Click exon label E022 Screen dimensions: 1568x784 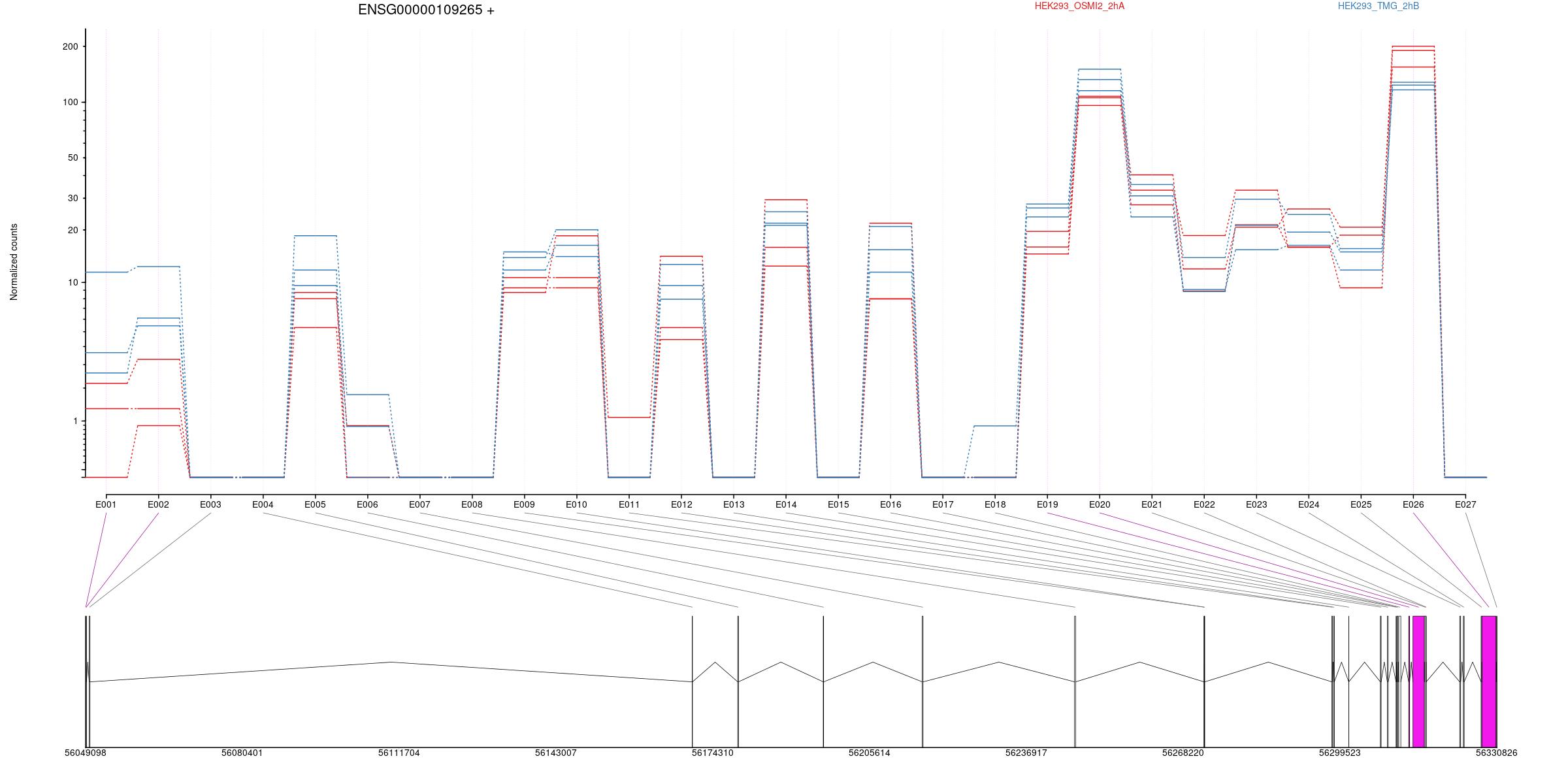pyautogui.click(x=1204, y=504)
